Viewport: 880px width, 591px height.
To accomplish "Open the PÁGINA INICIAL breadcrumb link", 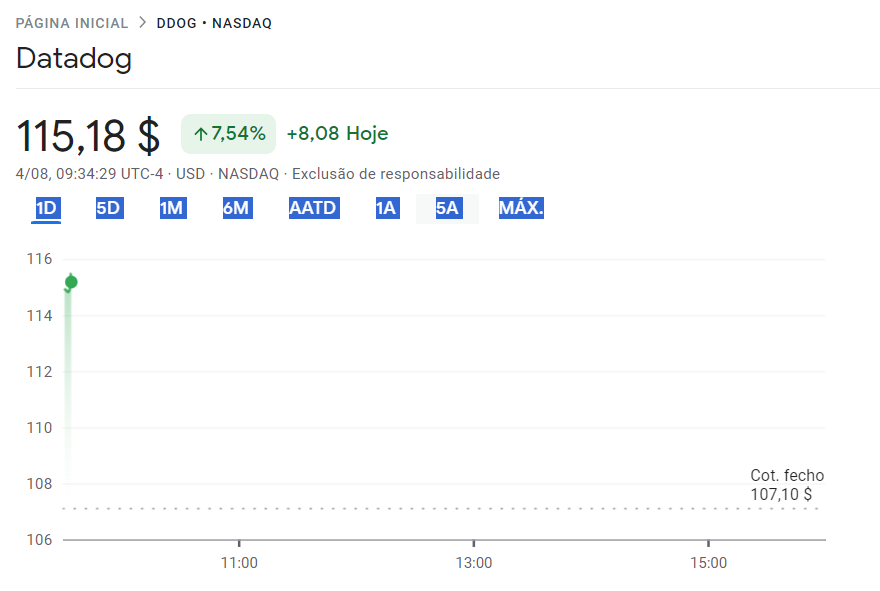I will point(72,23).
